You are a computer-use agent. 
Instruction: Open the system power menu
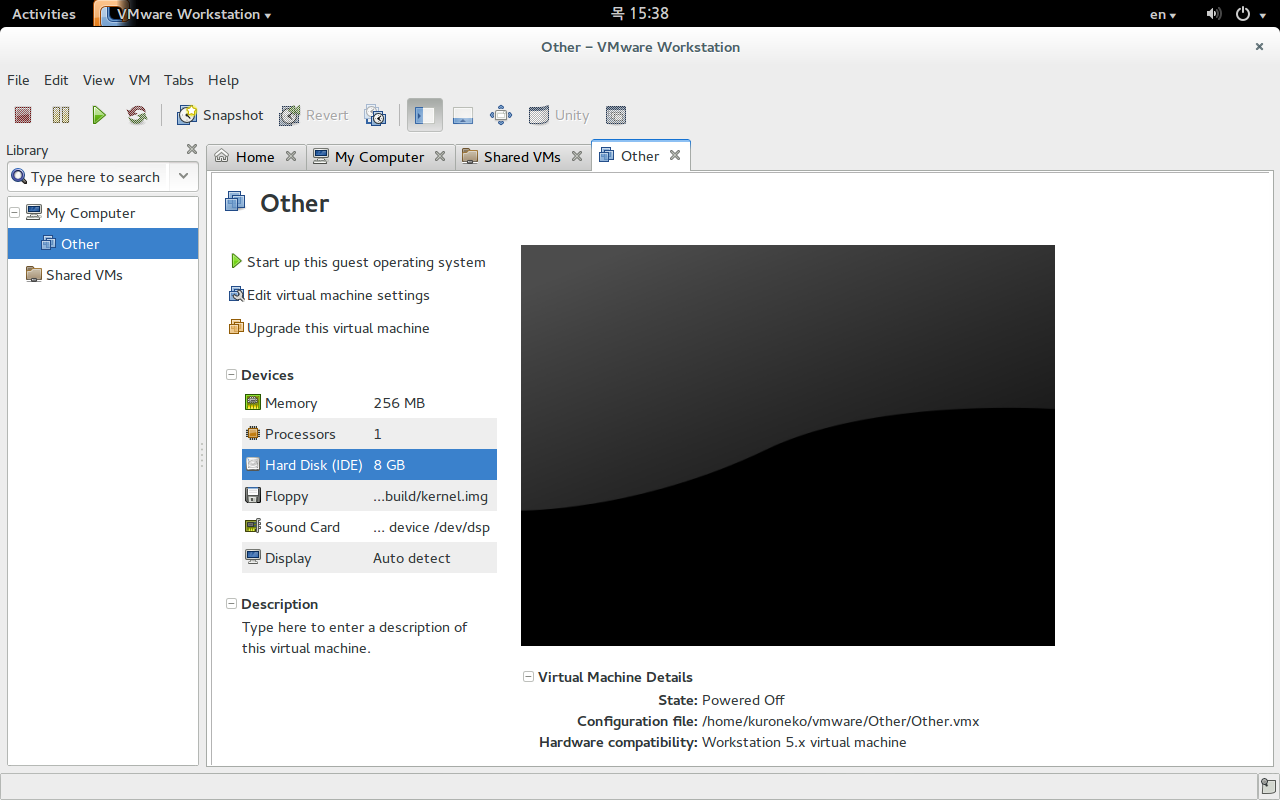(x=1249, y=14)
